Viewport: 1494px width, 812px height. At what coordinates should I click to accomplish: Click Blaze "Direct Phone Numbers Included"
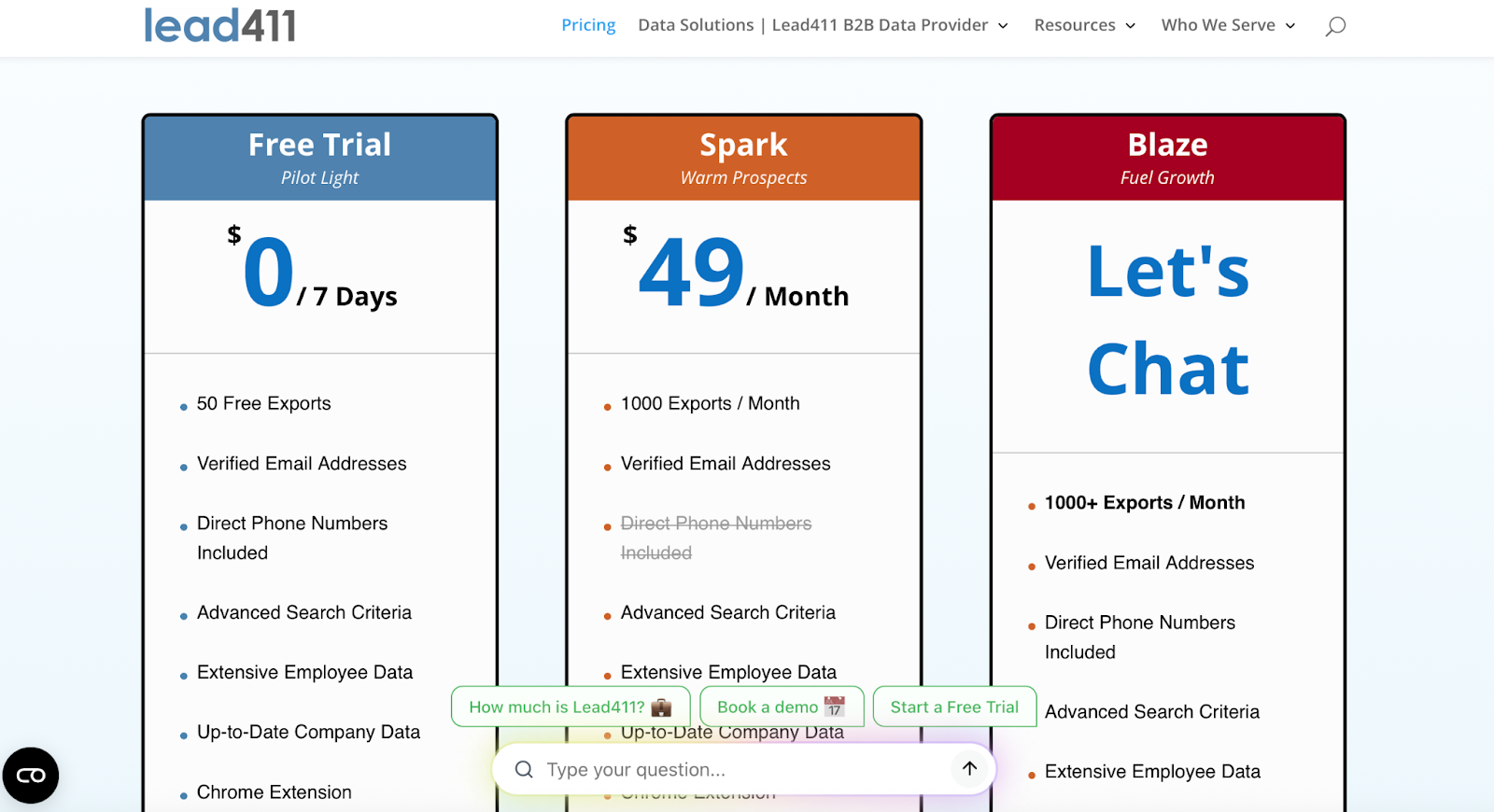[x=1140, y=637]
